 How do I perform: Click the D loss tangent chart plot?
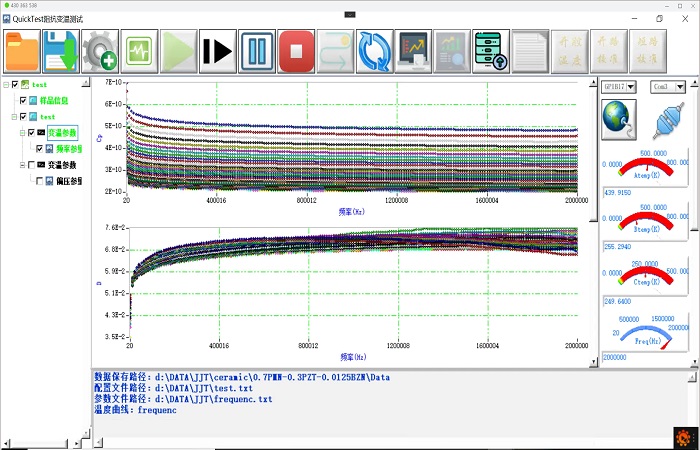click(353, 282)
